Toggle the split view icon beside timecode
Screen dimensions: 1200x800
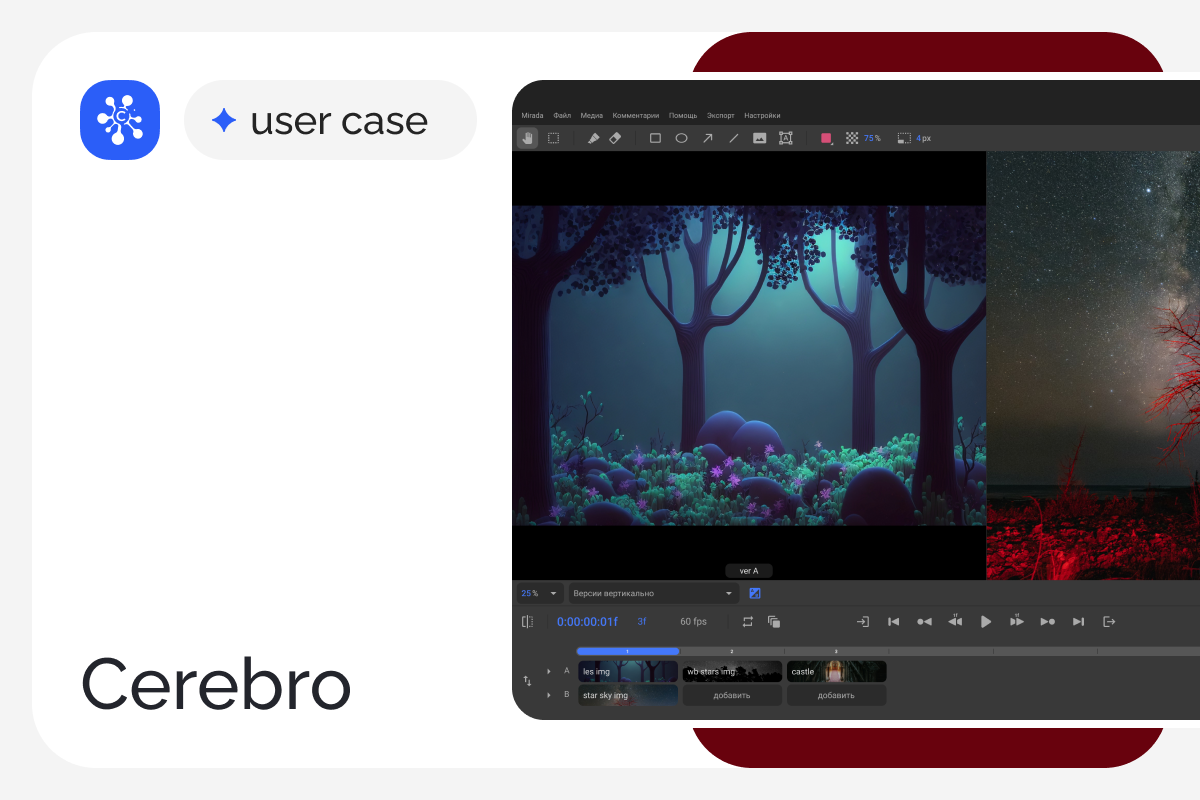(527, 622)
